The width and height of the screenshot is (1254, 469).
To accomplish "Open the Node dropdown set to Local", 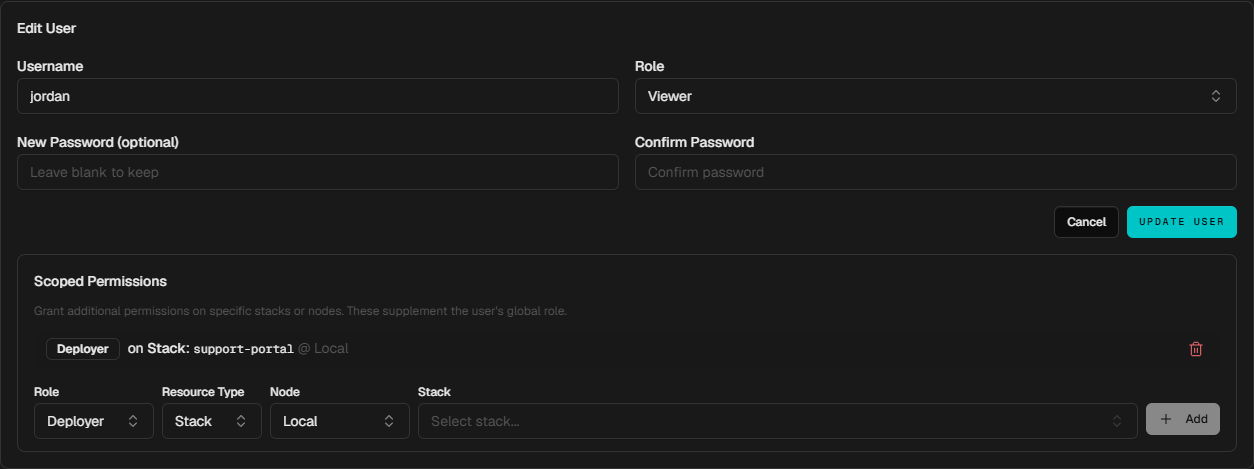I will 340,421.
